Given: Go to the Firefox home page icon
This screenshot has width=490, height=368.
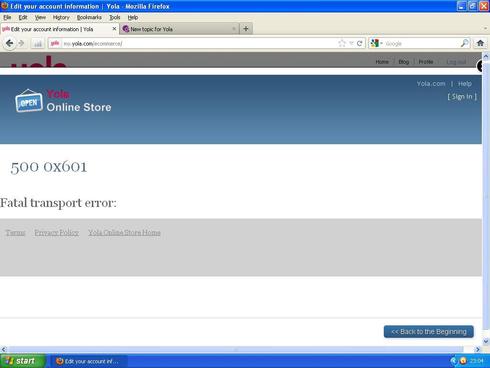Looking at the screenshot, I should click(480, 43).
